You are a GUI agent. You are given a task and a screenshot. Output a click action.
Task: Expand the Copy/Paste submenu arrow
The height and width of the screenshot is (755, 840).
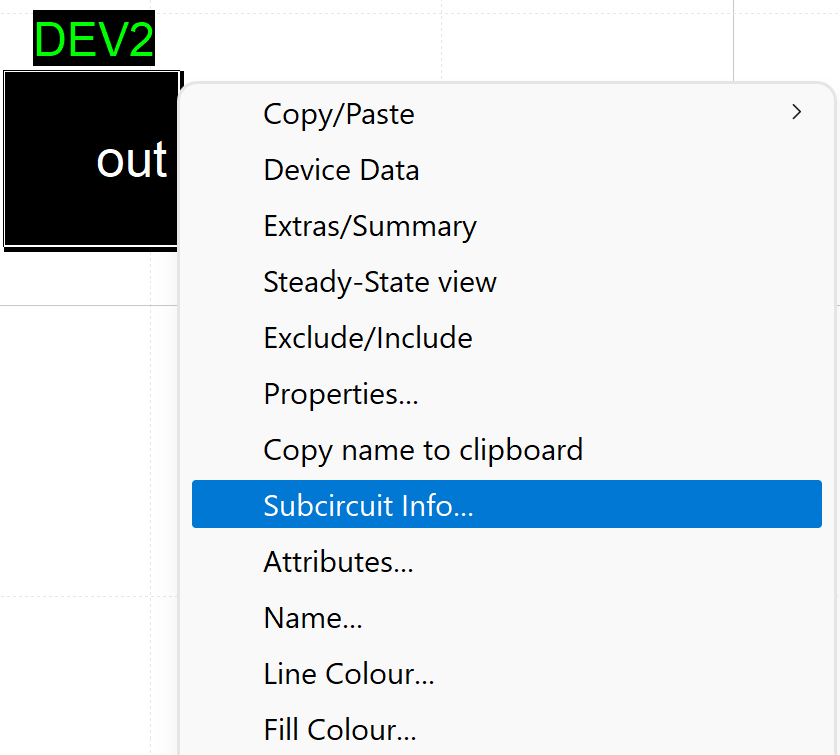[796, 112]
